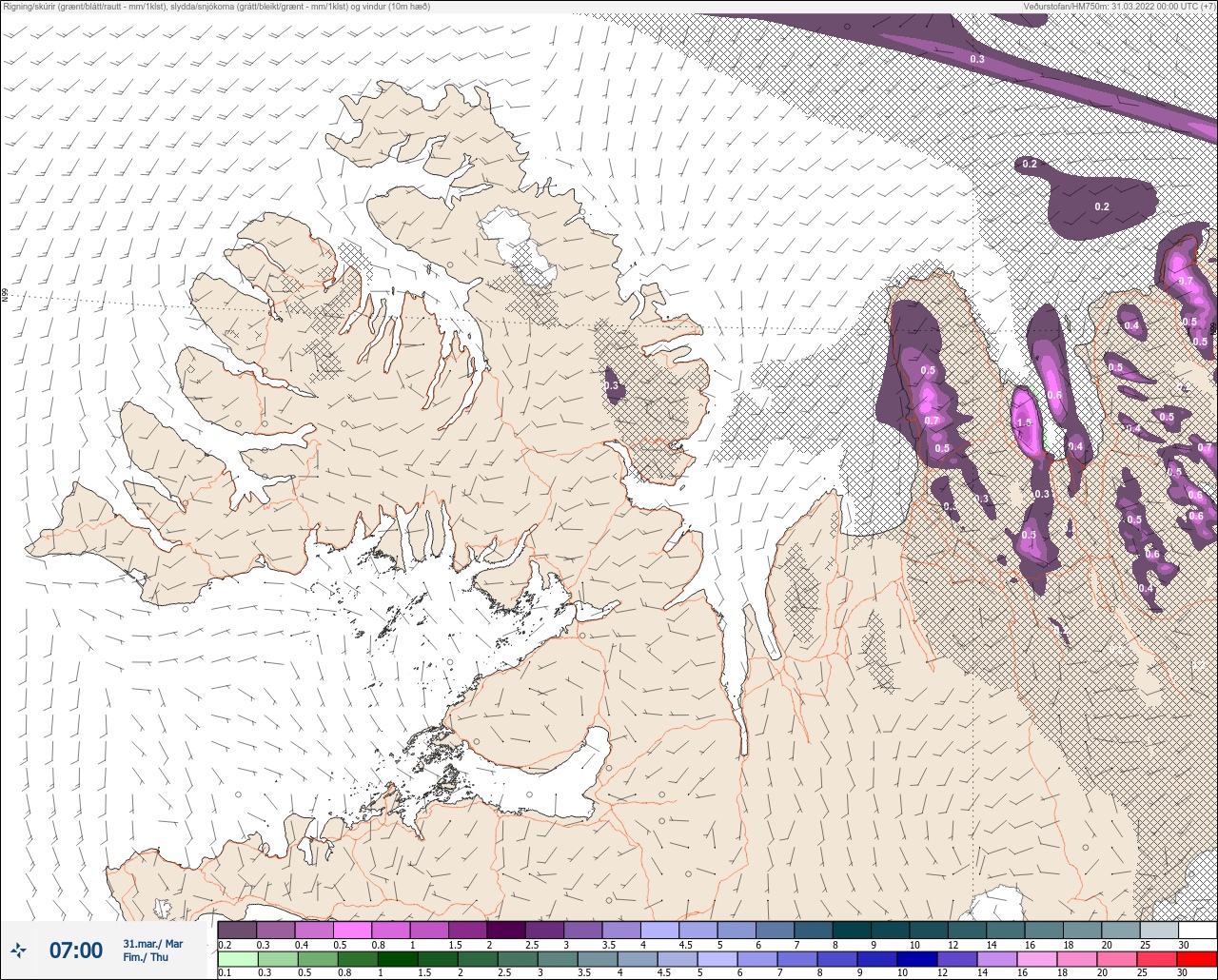
Task: Select lower legend green swatch labeled 0.8
Action: 358,958
